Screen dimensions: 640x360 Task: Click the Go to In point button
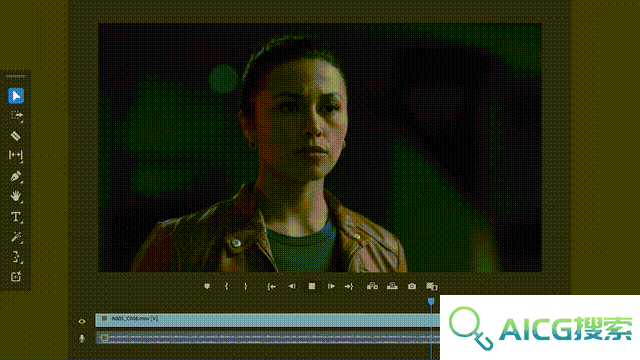coord(271,287)
